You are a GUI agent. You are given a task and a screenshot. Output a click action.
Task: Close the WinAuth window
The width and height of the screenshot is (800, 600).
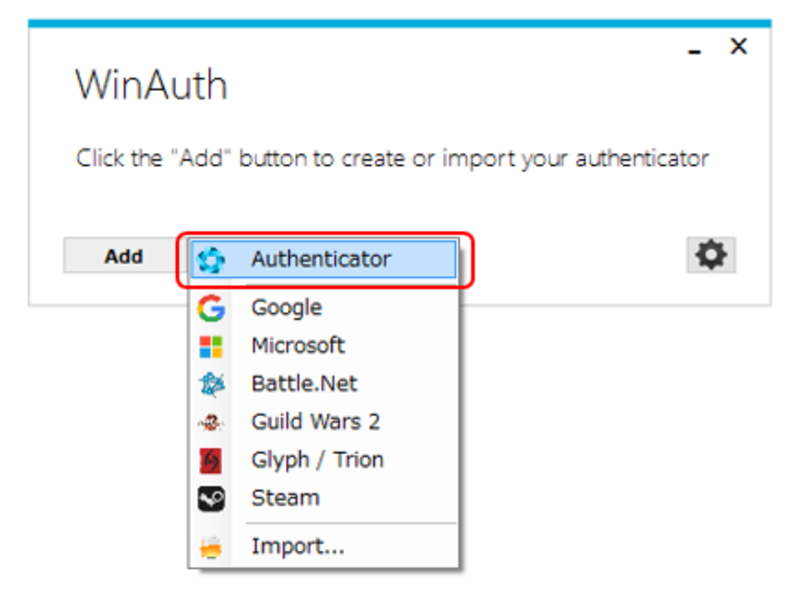click(738, 46)
